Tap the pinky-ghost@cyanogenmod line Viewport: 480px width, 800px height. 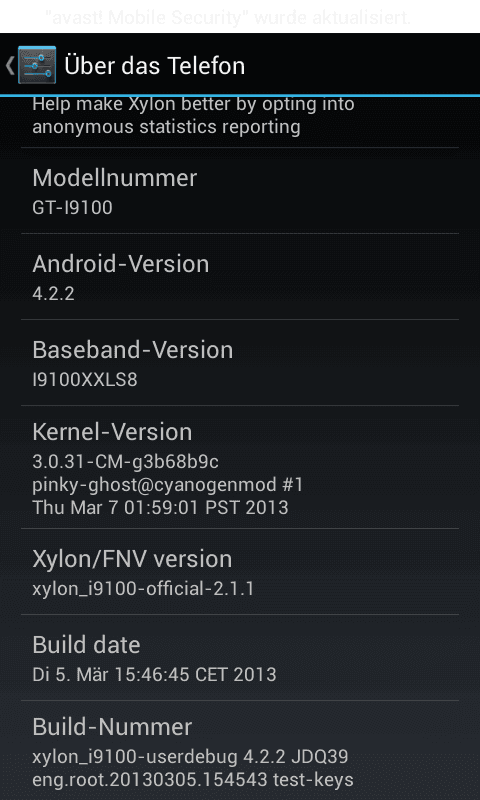[x=168, y=485]
